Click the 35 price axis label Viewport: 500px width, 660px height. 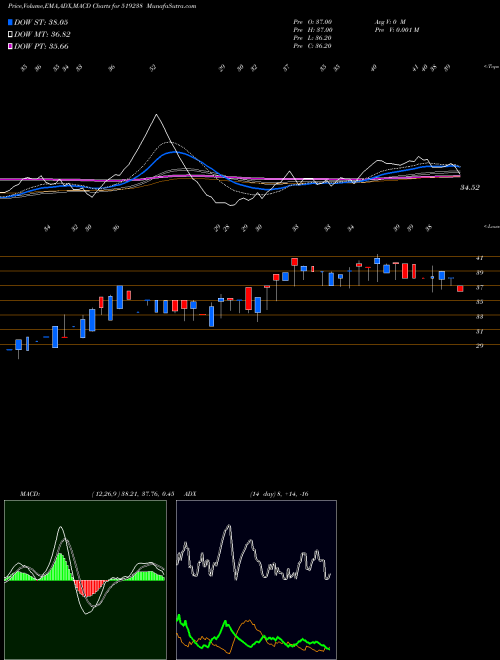479,302
